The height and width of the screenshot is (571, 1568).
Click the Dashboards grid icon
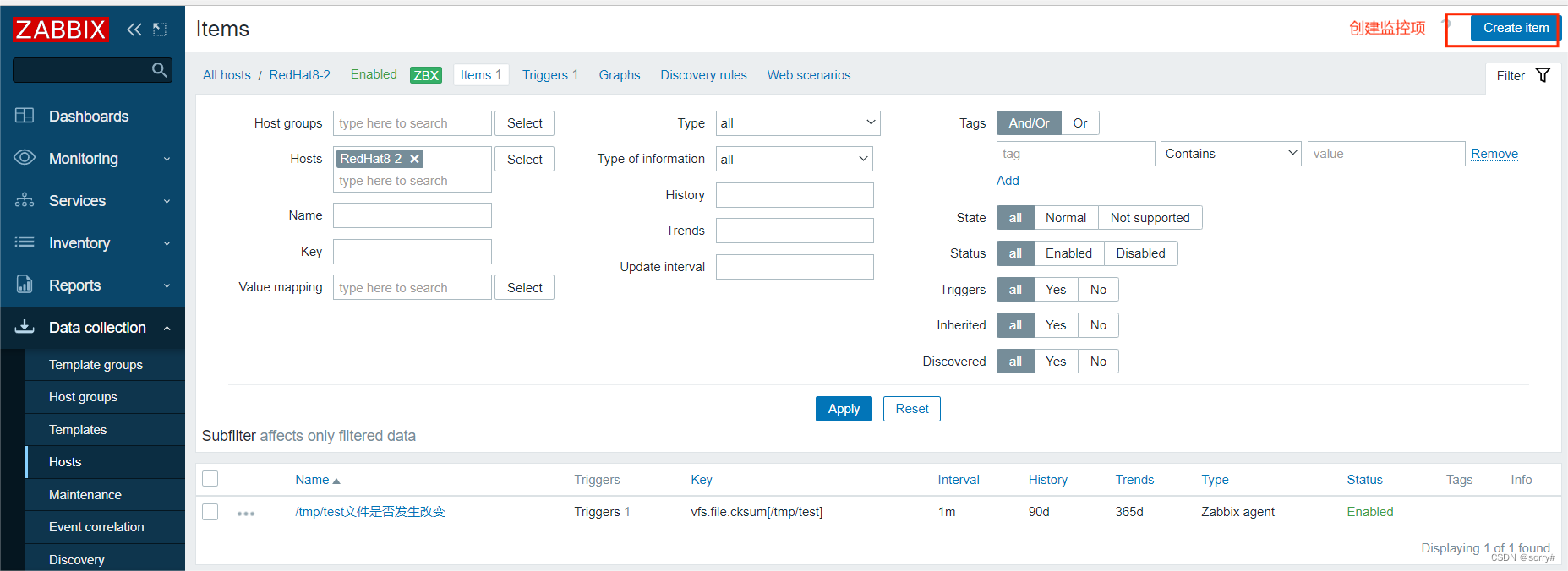[25, 116]
